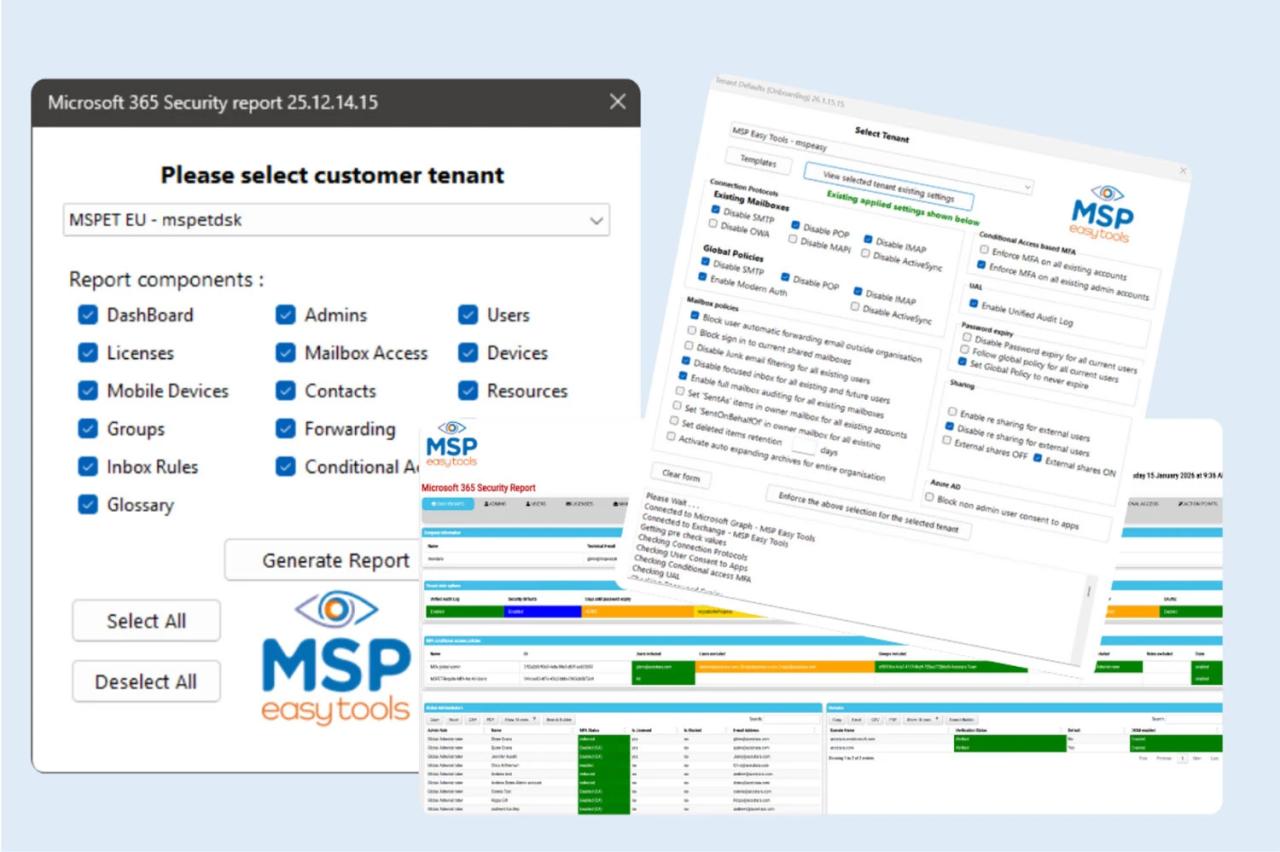Uncheck the Groups report component

pos(88,429)
